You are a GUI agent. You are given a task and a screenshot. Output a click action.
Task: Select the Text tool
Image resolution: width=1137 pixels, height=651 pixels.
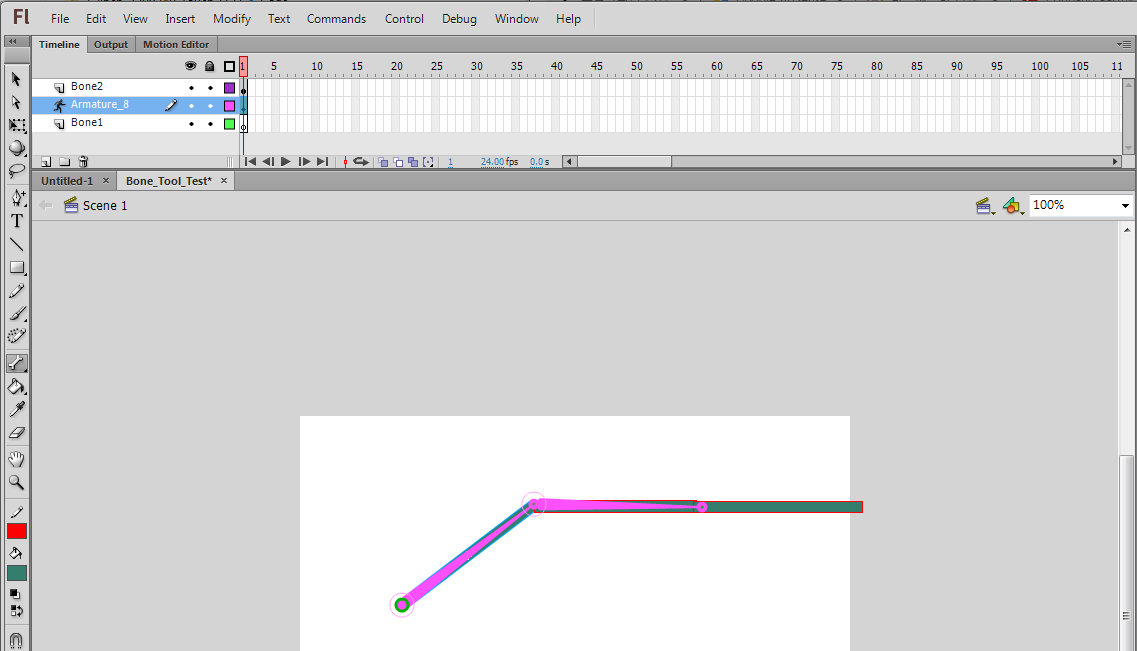(17, 221)
